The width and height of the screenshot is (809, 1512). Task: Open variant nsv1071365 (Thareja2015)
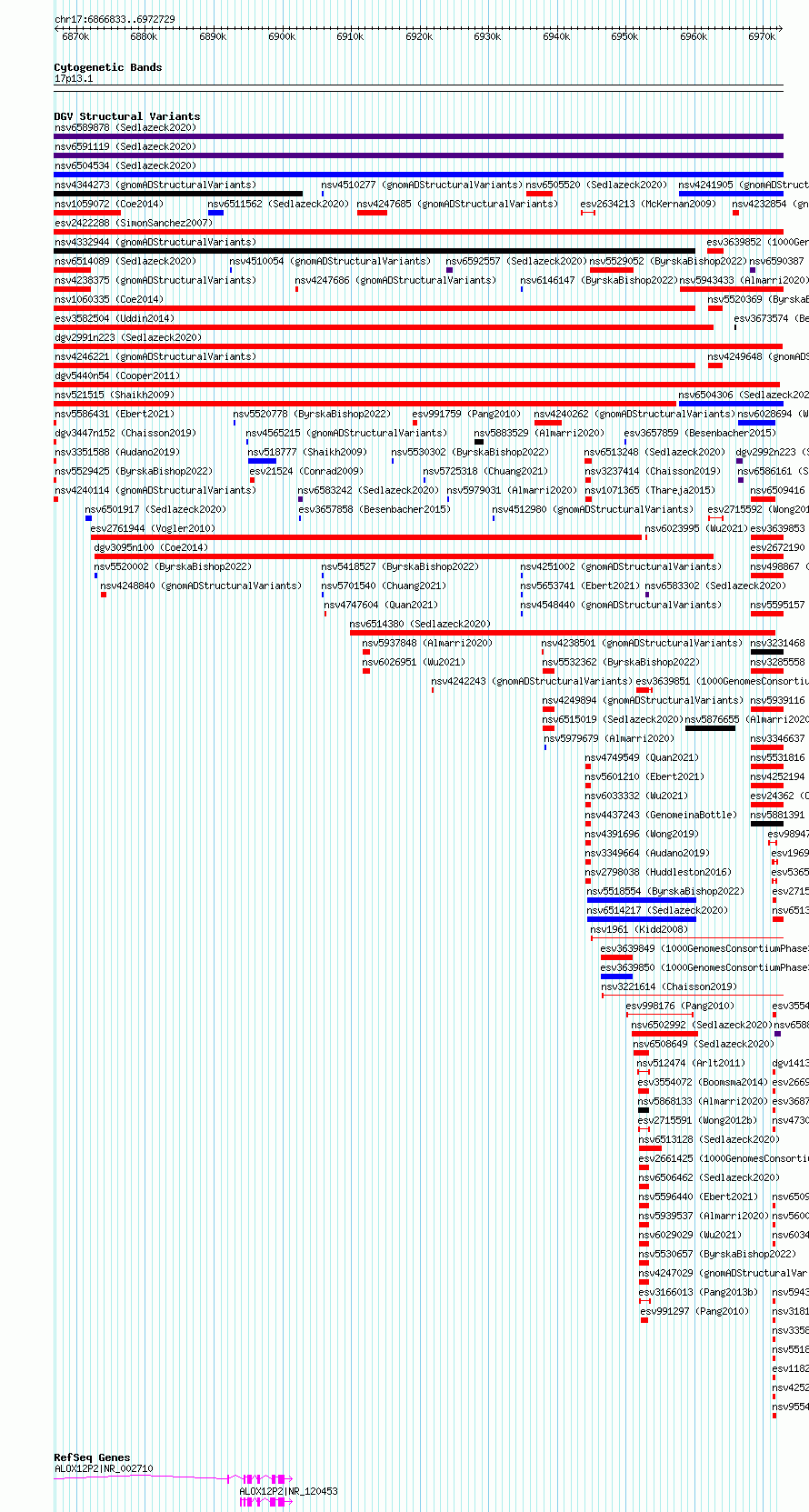(x=650, y=490)
